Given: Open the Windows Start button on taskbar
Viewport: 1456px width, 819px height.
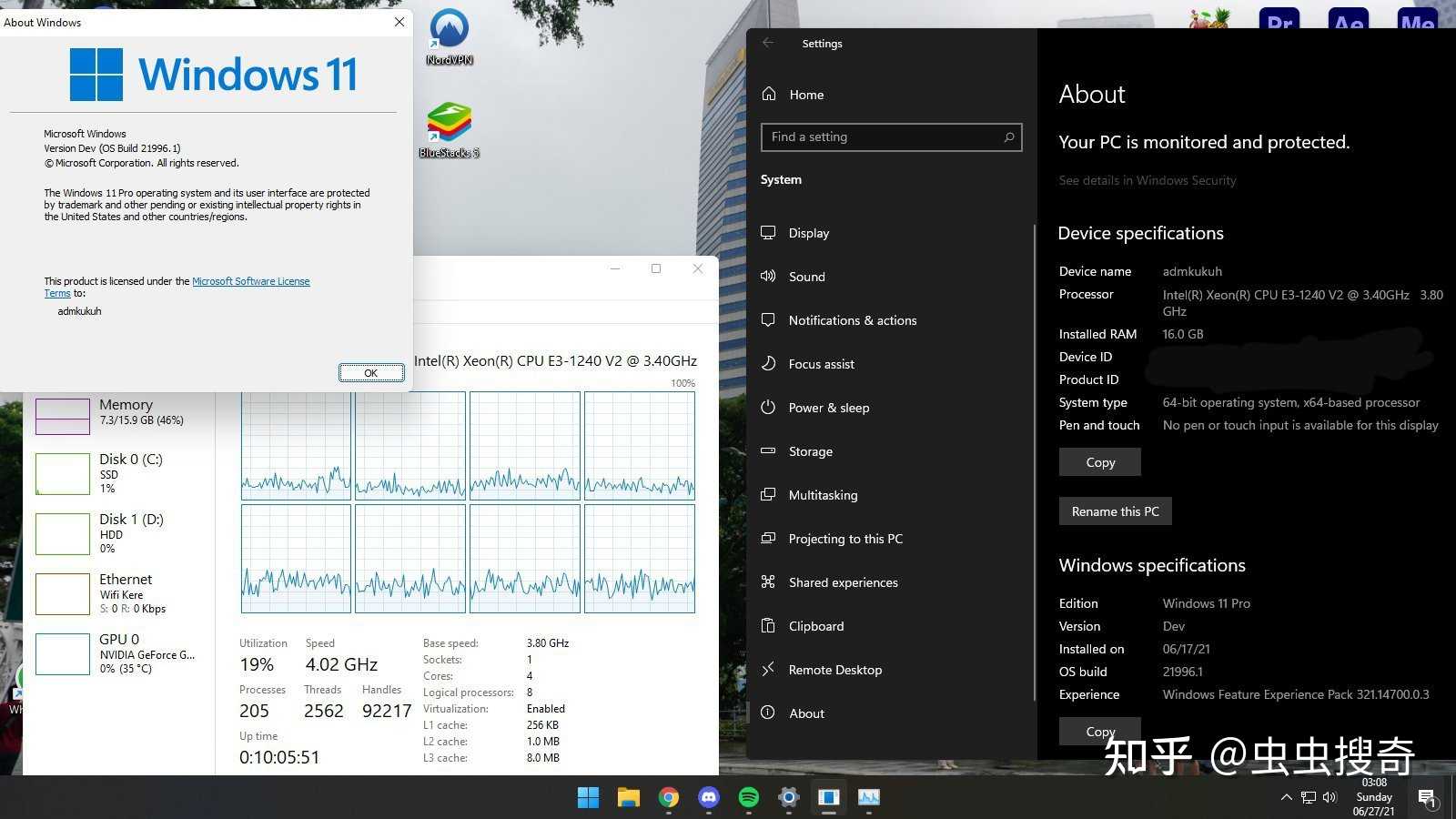Looking at the screenshot, I should tap(589, 798).
